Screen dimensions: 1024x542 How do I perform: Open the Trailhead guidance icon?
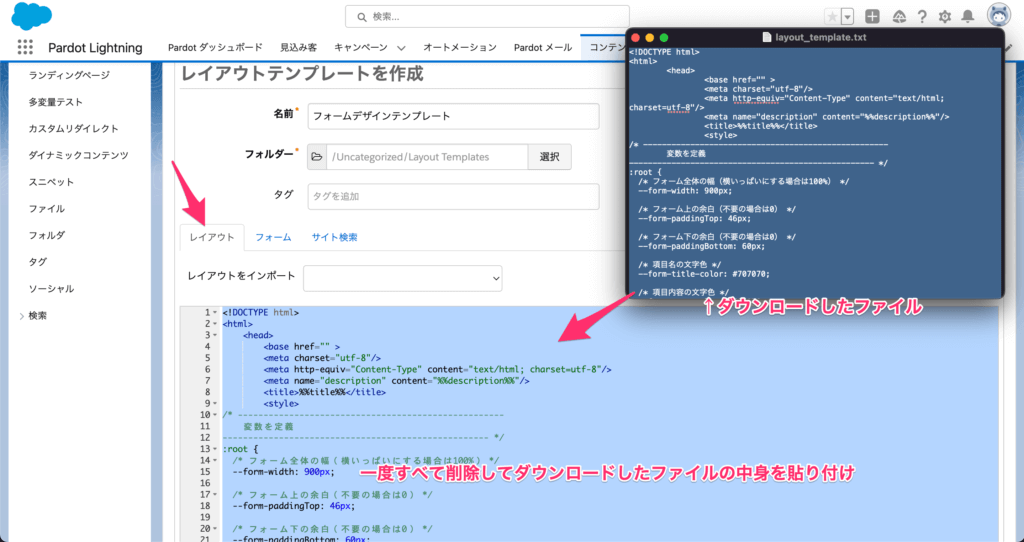tap(899, 17)
